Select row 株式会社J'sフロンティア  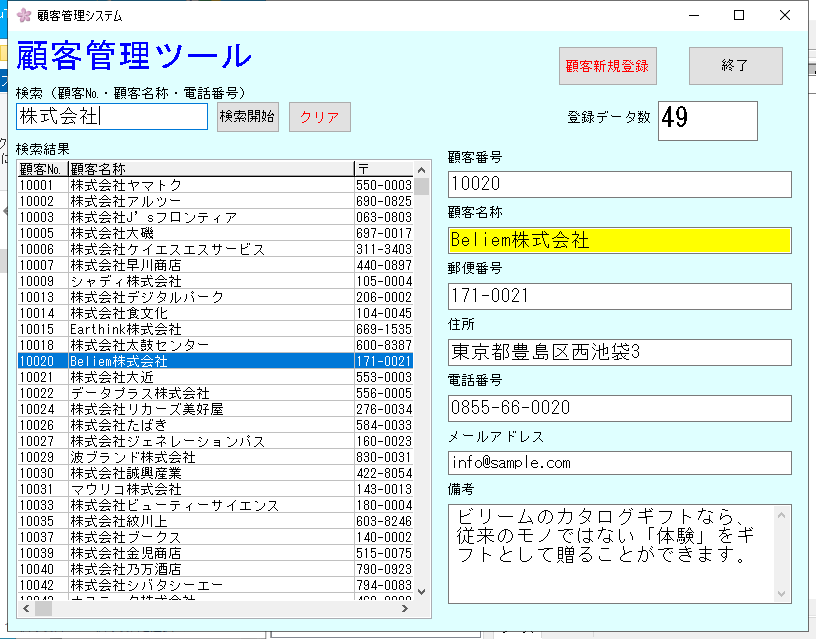tap(215, 218)
